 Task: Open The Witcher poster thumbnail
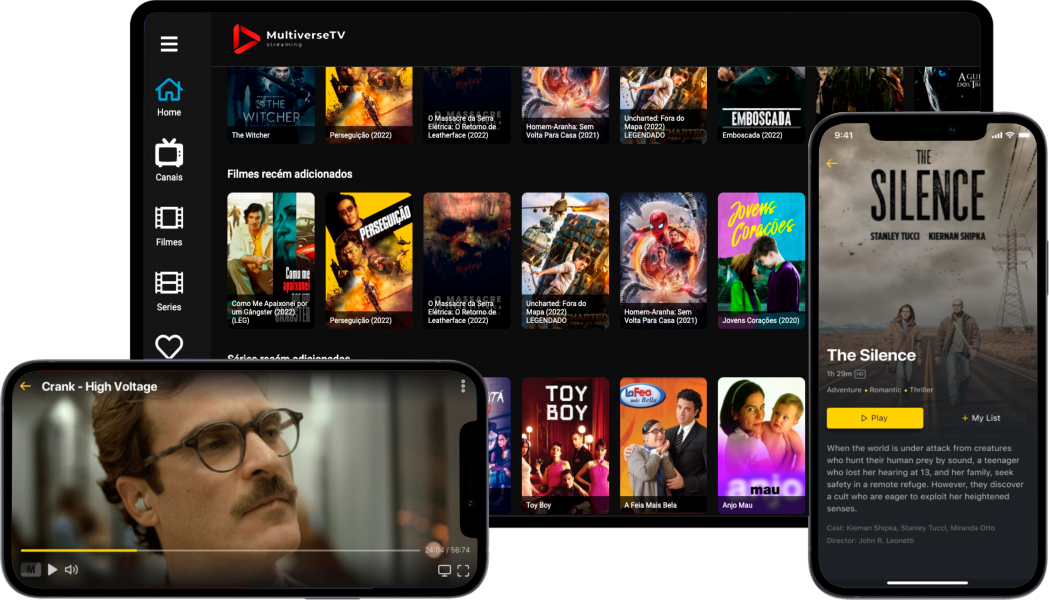271,105
